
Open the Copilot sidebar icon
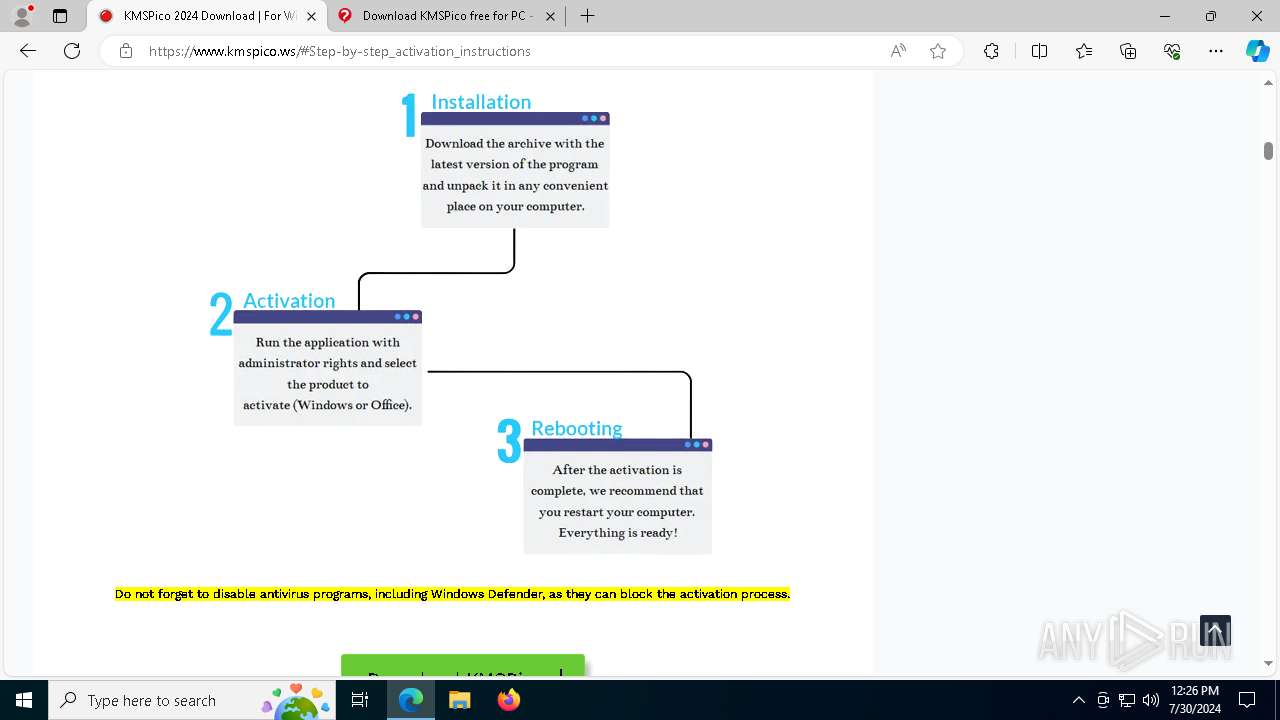click(1257, 51)
